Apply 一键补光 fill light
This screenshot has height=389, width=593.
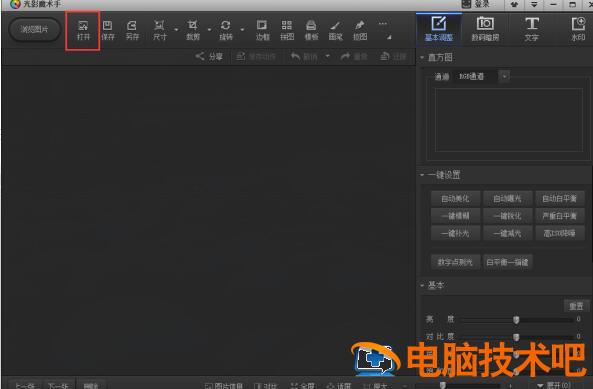455,233
